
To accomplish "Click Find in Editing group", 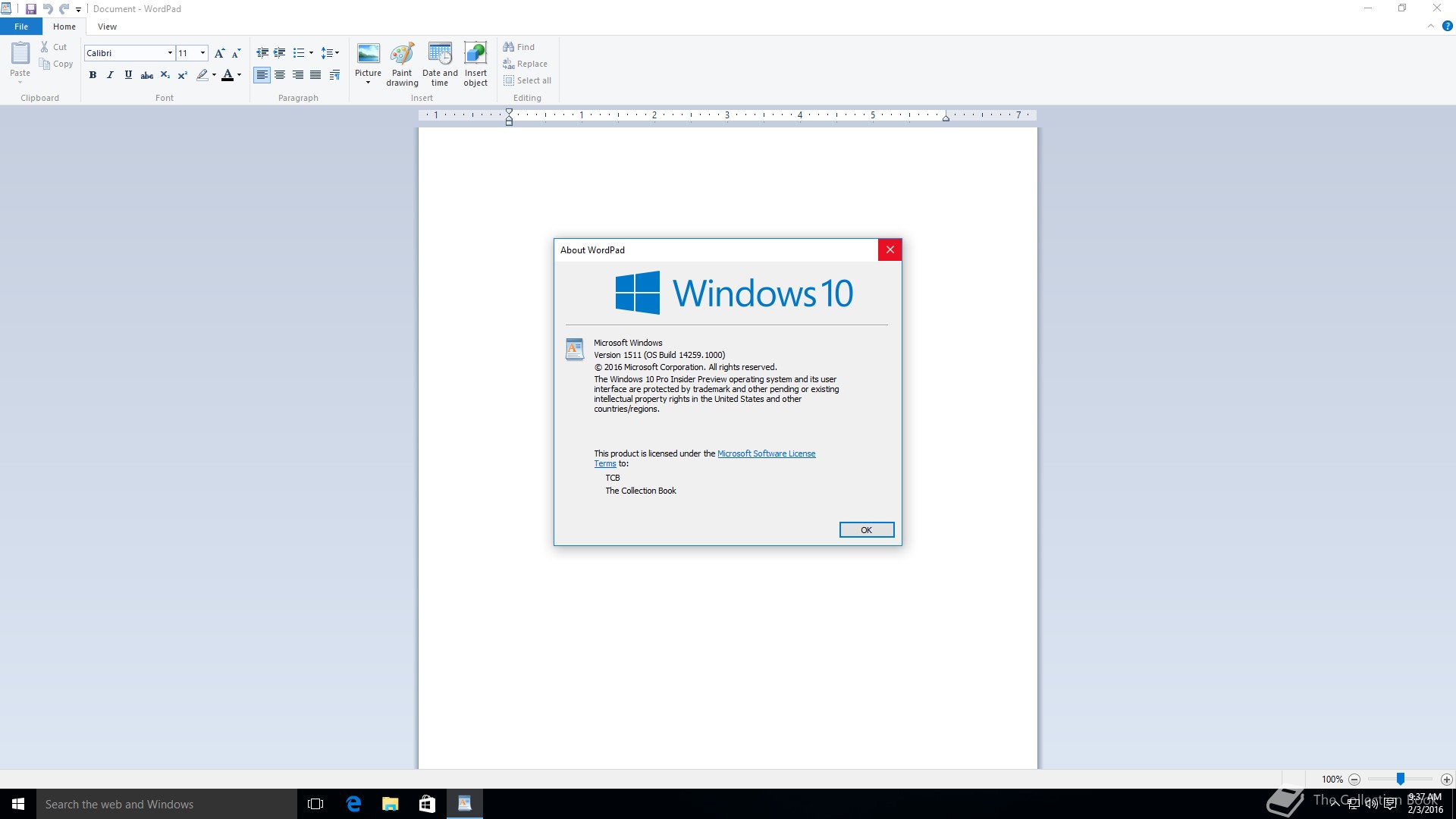I will tap(519, 47).
